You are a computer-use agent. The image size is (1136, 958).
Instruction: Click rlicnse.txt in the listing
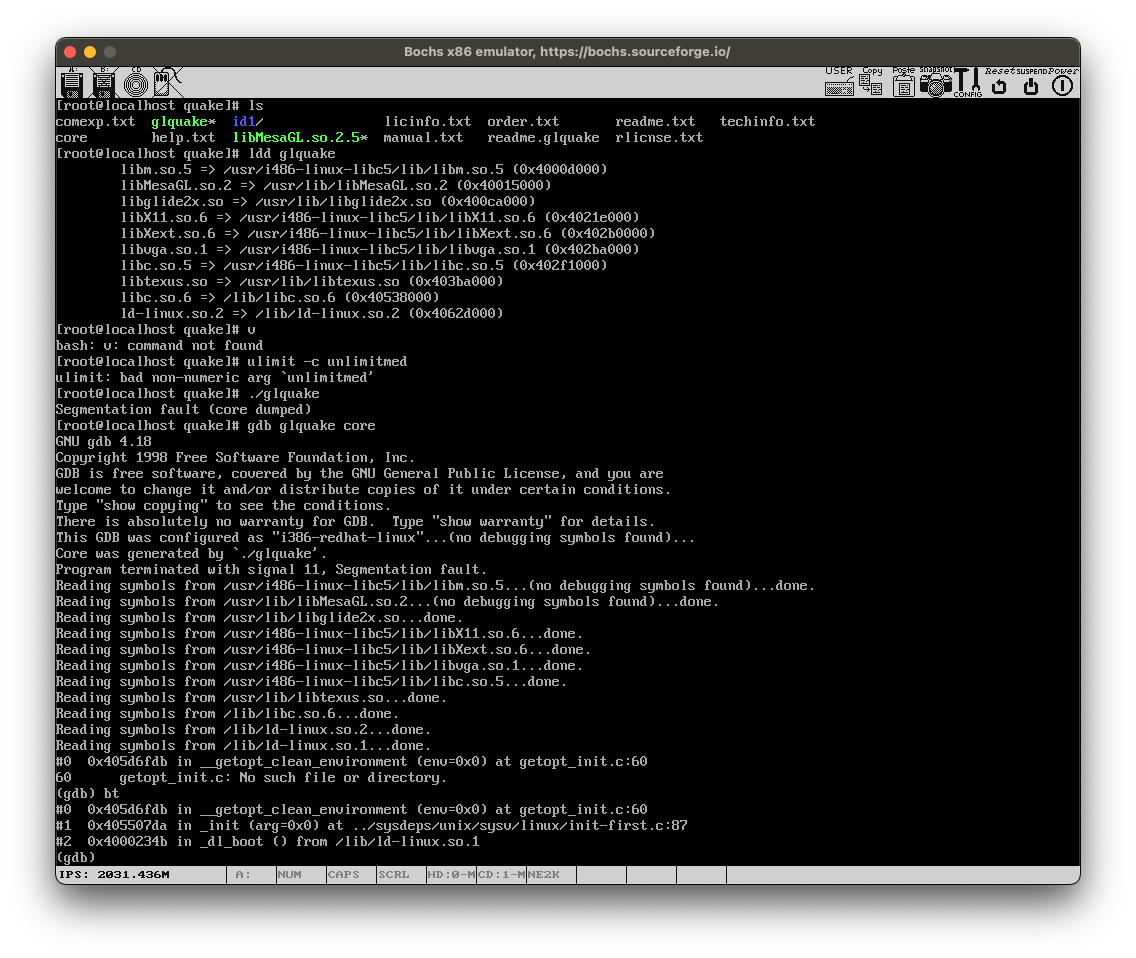click(x=659, y=138)
